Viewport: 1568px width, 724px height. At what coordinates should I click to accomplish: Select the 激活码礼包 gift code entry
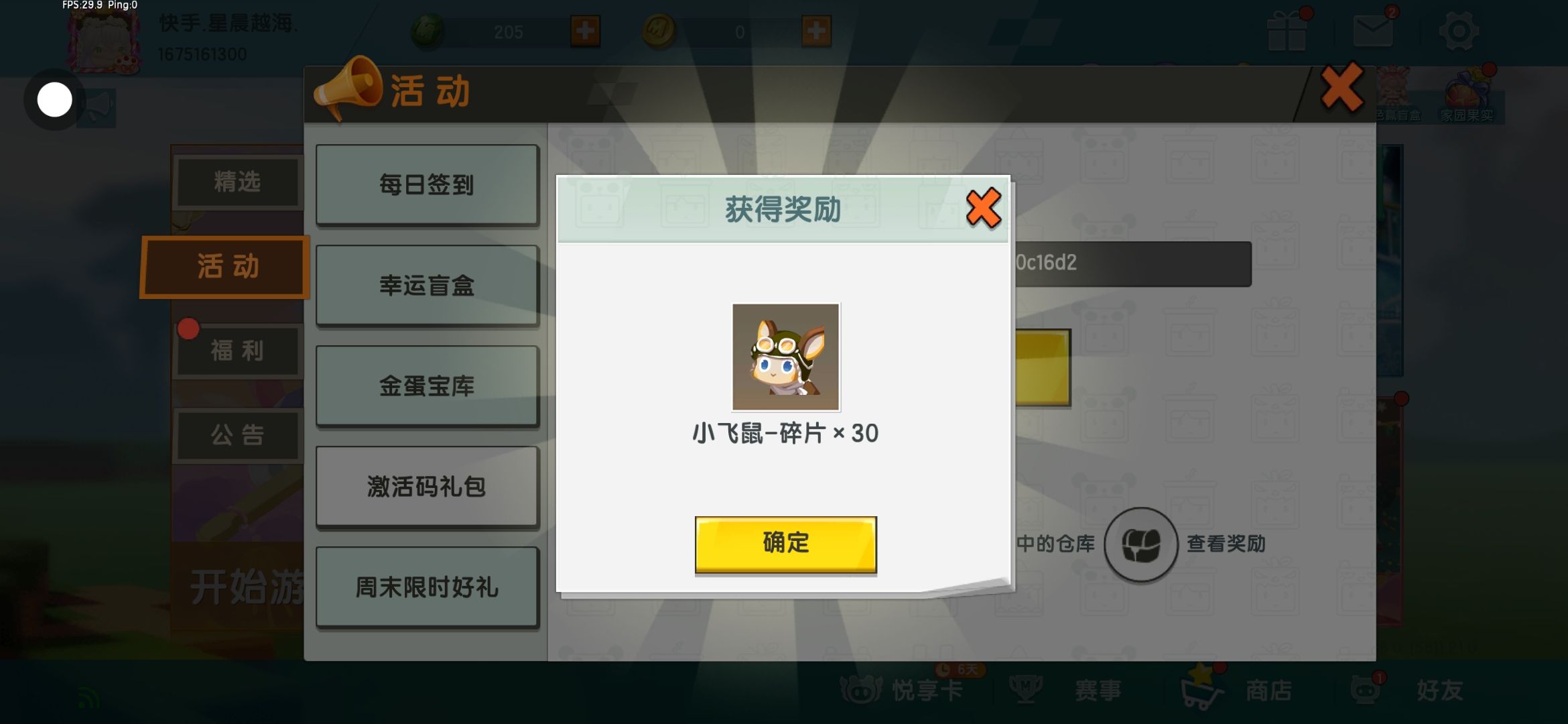coord(427,486)
